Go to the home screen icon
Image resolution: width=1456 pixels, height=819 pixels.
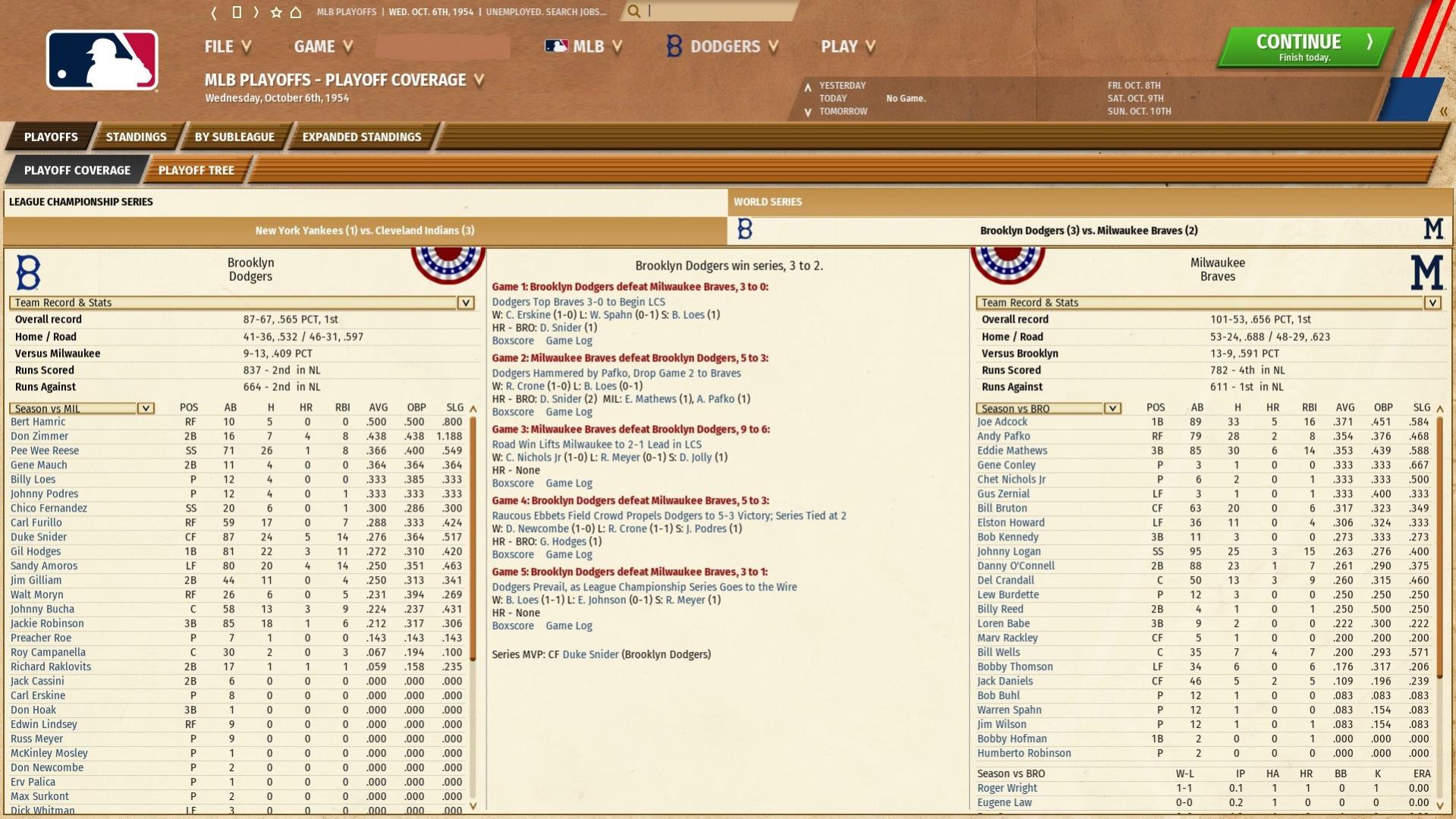pos(296,12)
